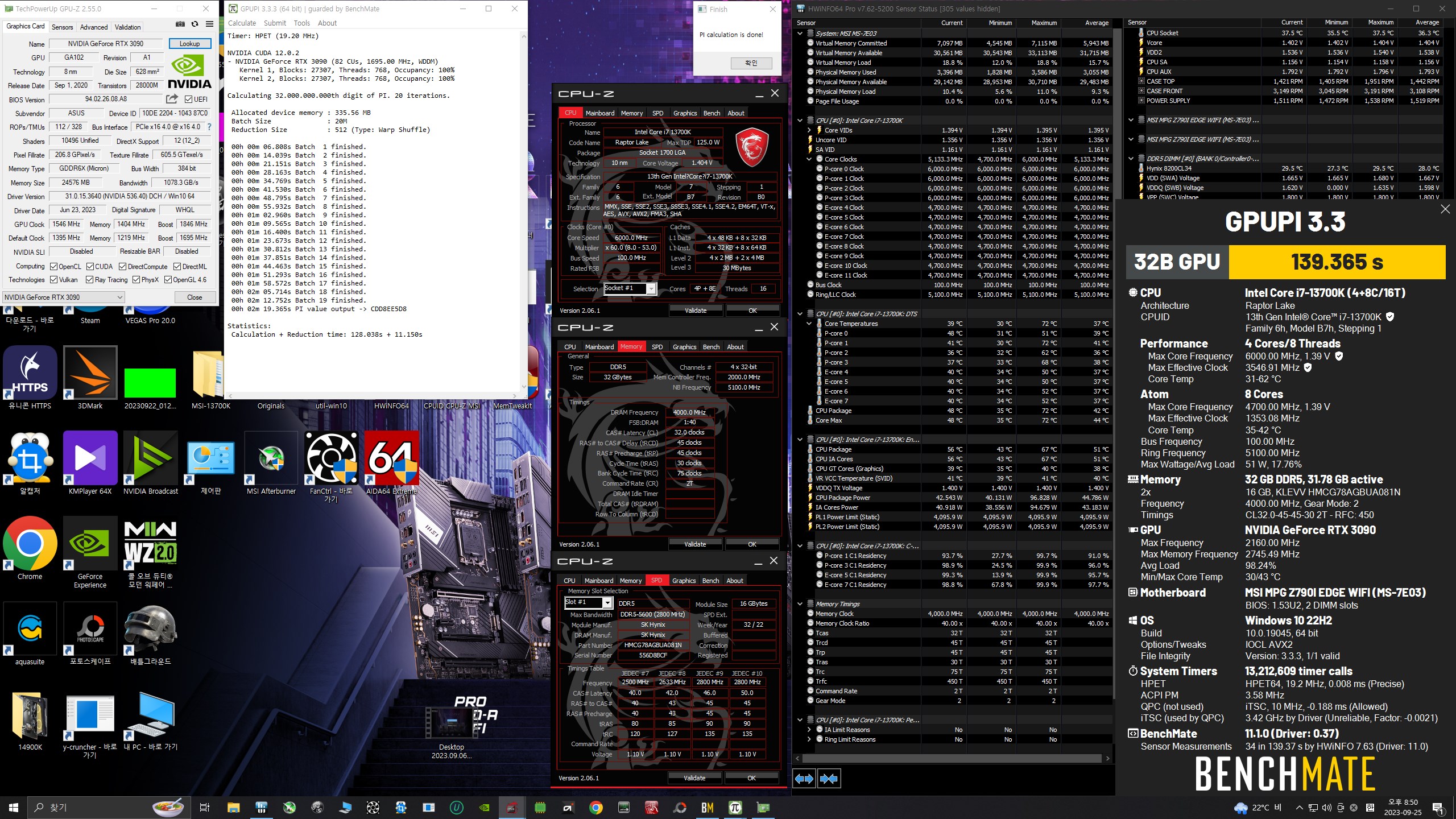Click the BIOS version share icon in GPU-Z

(172, 99)
